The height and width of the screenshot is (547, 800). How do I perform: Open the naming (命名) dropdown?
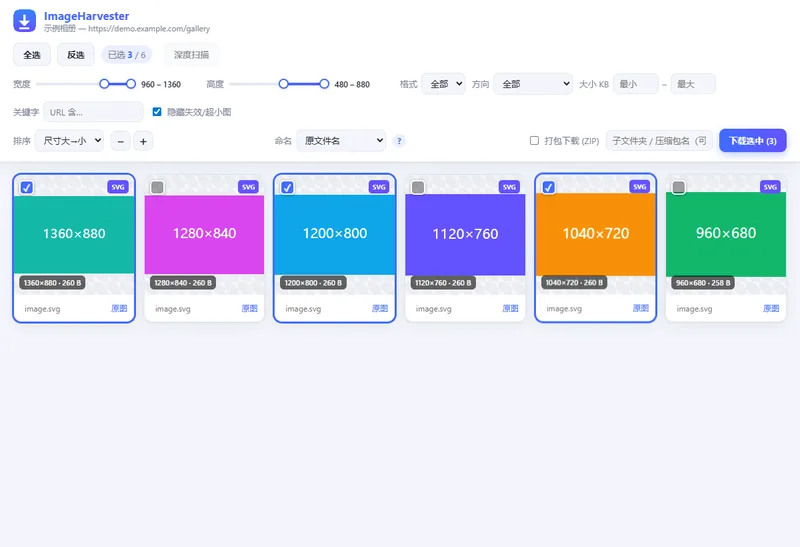pyautogui.click(x=341, y=141)
